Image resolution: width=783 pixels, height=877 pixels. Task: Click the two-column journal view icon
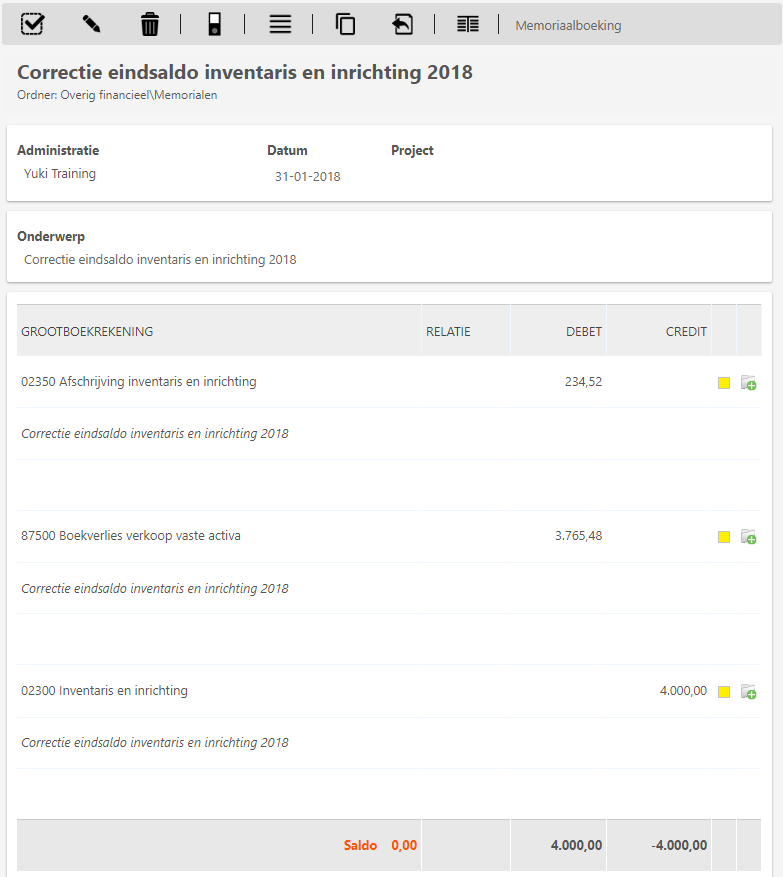[x=467, y=24]
